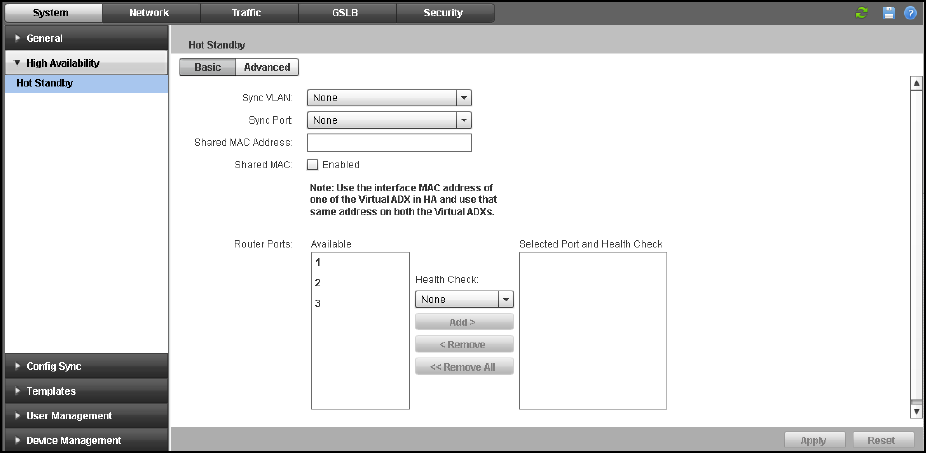
Task: Open the Security tab
Action: point(444,12)
